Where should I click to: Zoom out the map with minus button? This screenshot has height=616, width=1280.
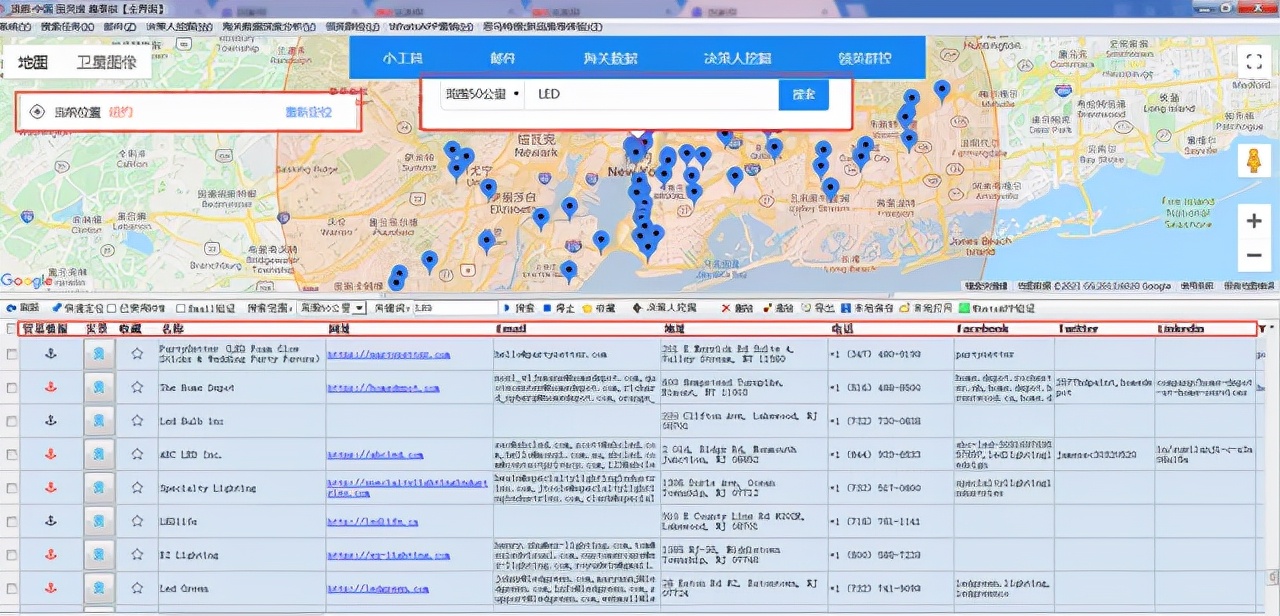(x=1254, y=256)
